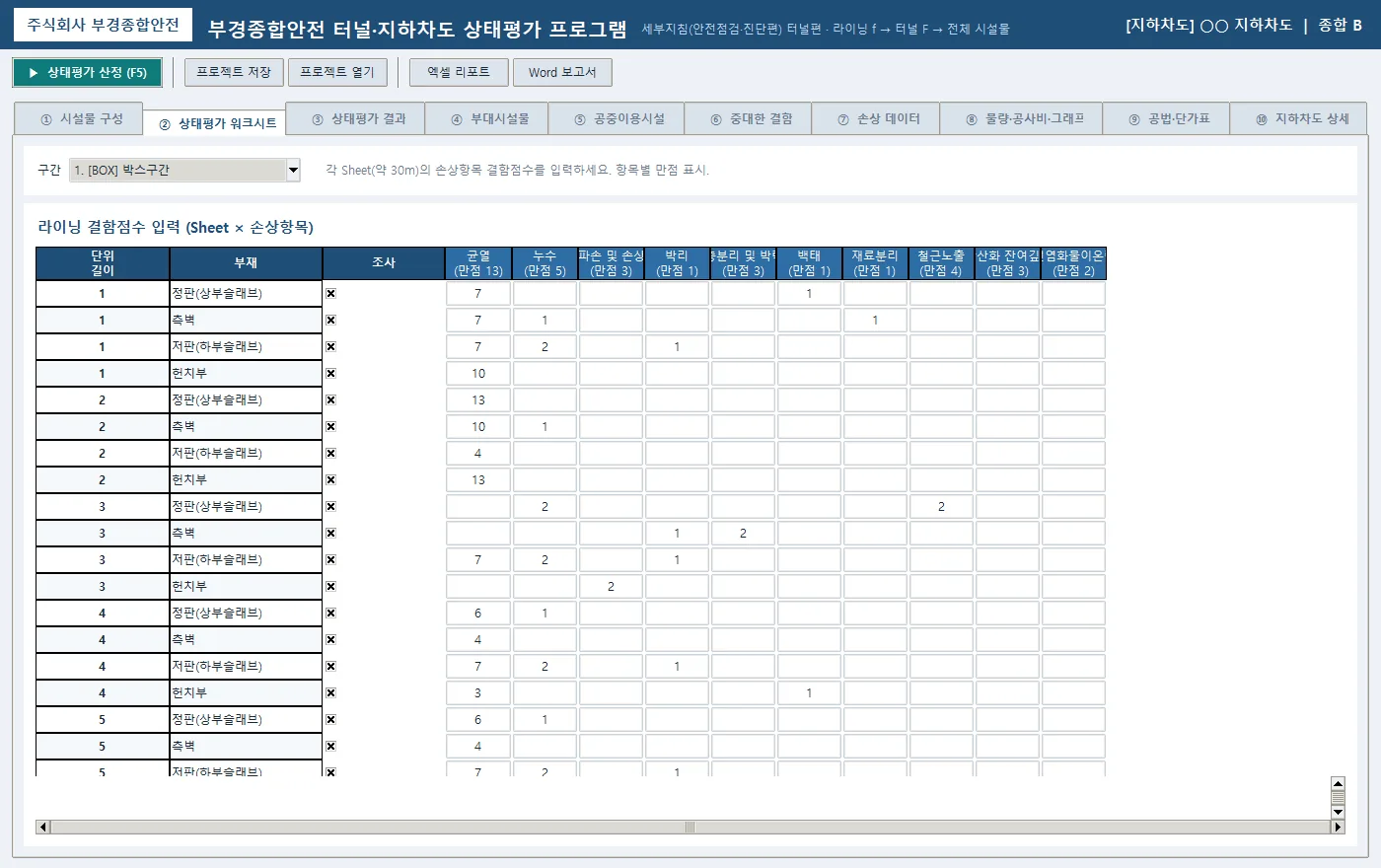Click the 철근노출 (만점 4) column header
The height and width of the screenshot is (868, 1381).
941,263
